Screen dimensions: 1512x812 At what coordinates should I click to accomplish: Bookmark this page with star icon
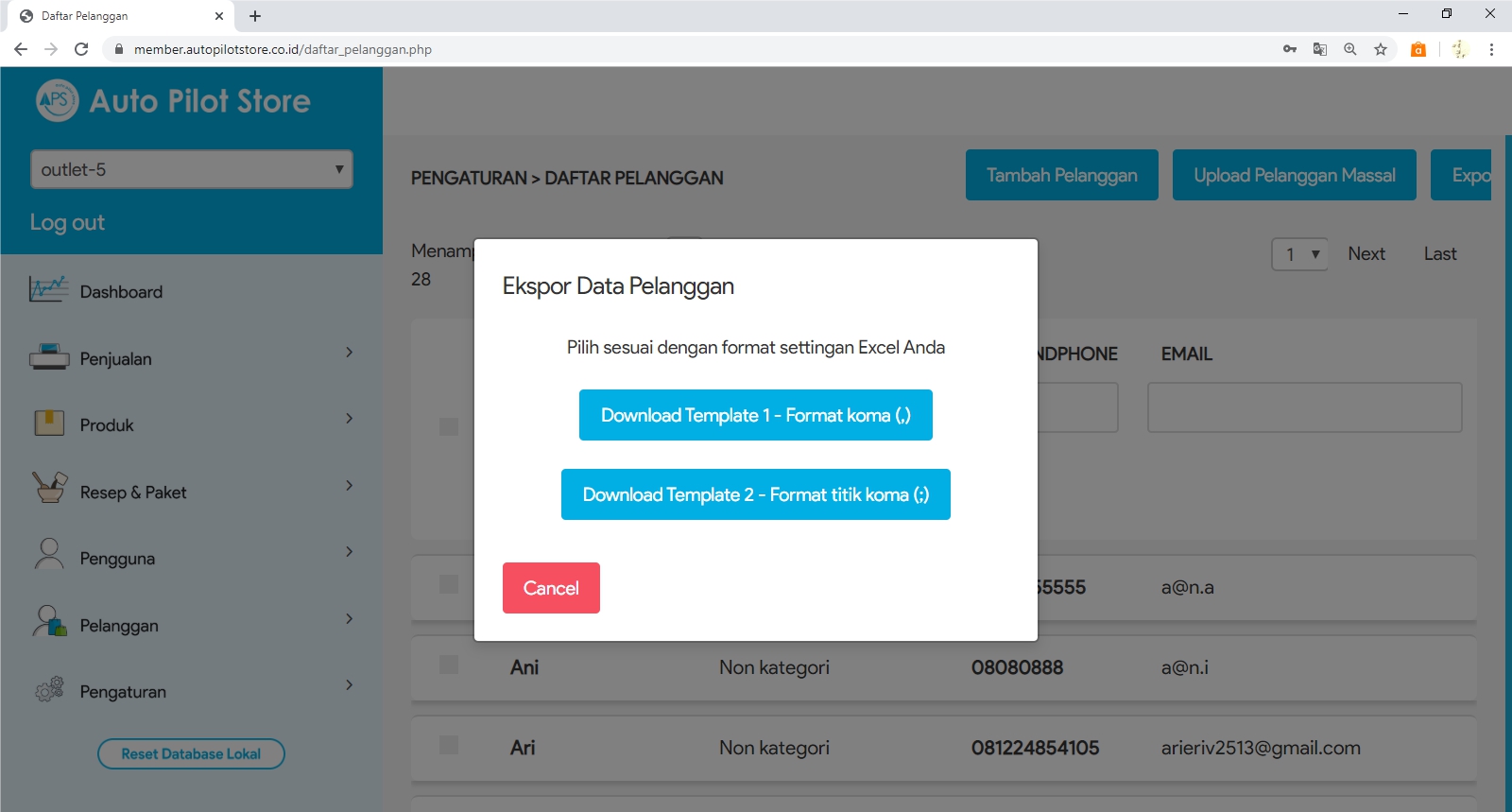coord(1381,49)
